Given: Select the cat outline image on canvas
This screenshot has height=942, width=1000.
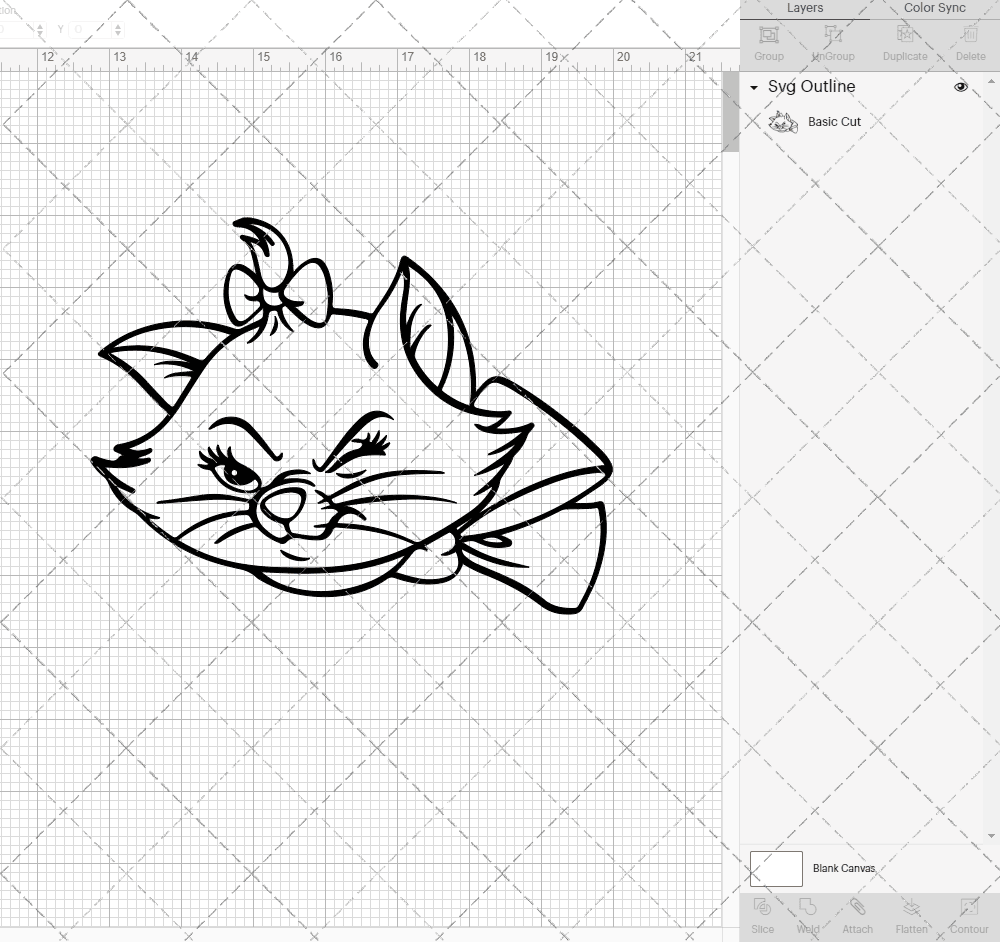Looking at the screenshot, I should (352, 416).
